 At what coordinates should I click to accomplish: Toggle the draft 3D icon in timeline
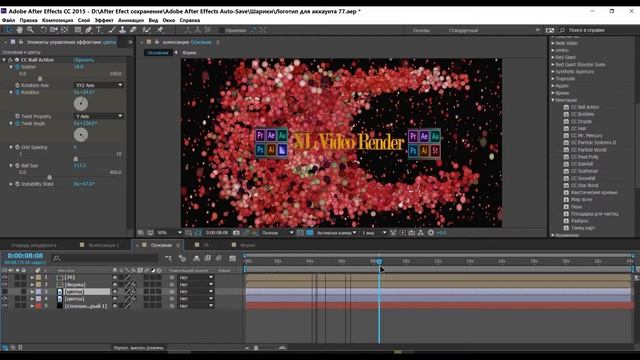182,258
